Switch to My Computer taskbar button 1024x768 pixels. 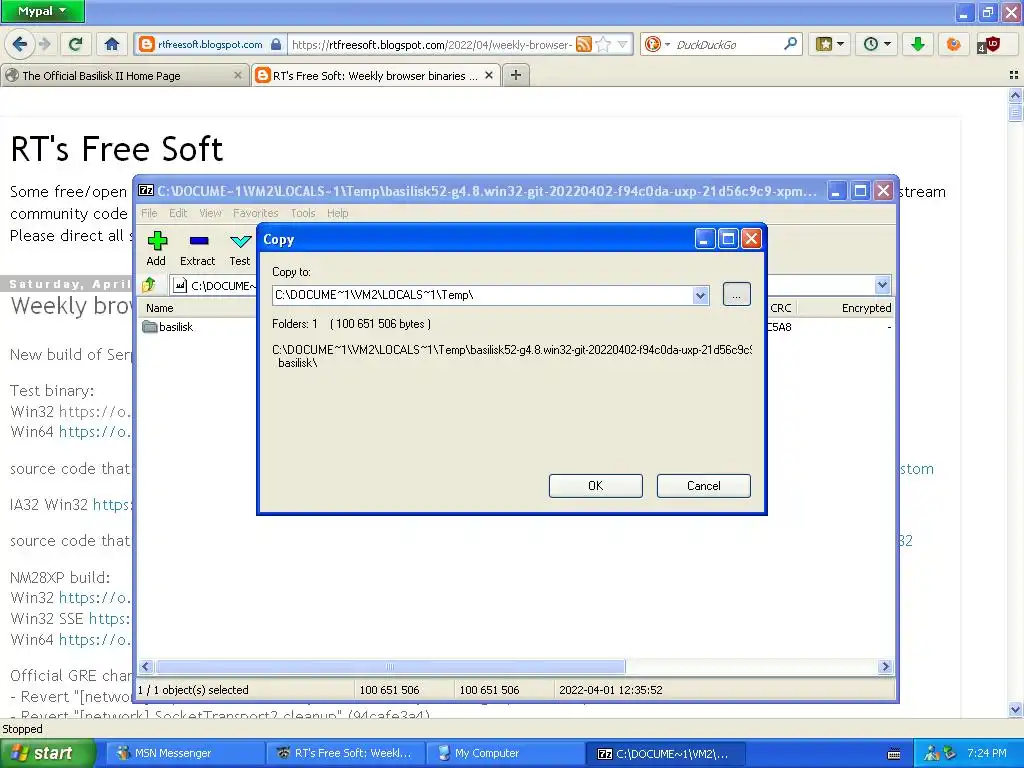click(x=505, y=753)
